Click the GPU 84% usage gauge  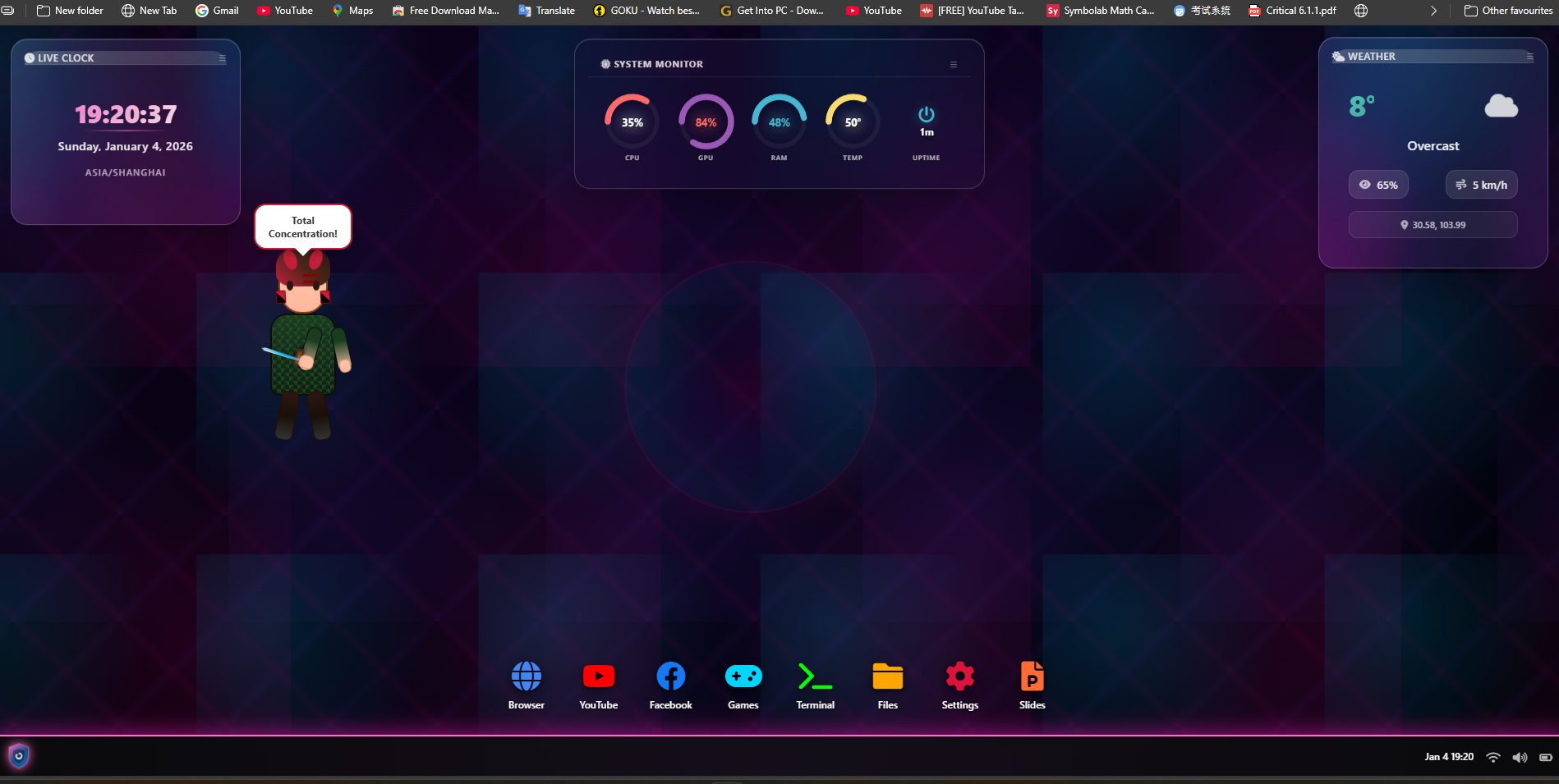(706, 122)
